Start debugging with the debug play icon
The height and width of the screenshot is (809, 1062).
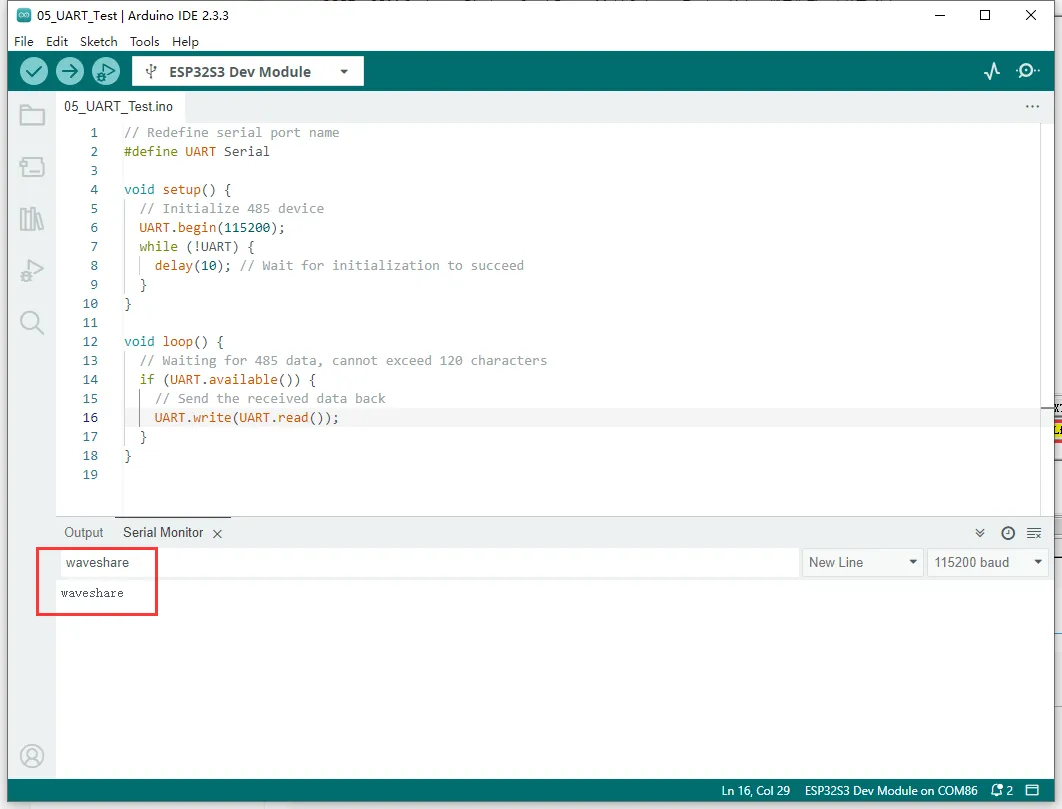tap(105, 71)
